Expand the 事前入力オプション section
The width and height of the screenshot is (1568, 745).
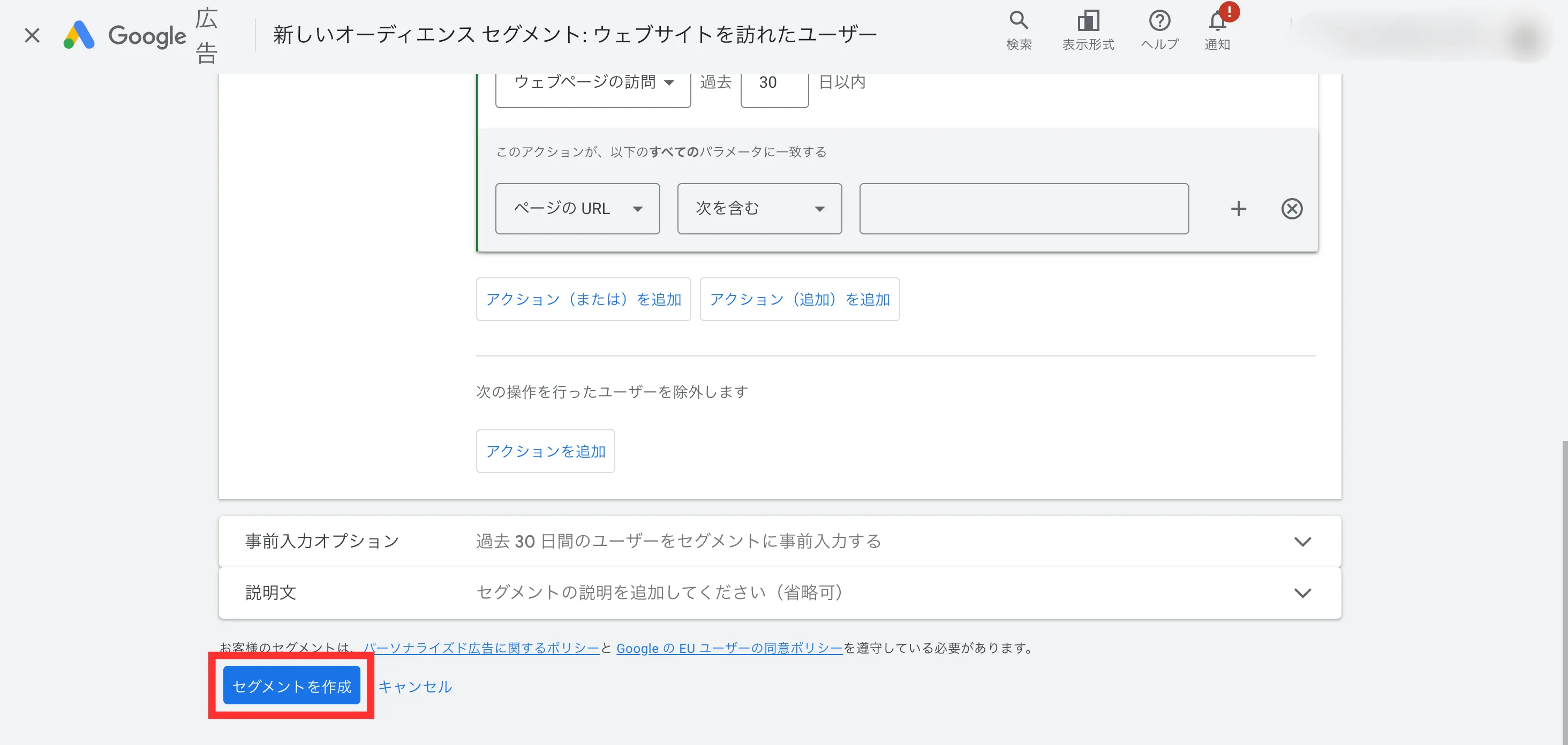coord(1302,541)
